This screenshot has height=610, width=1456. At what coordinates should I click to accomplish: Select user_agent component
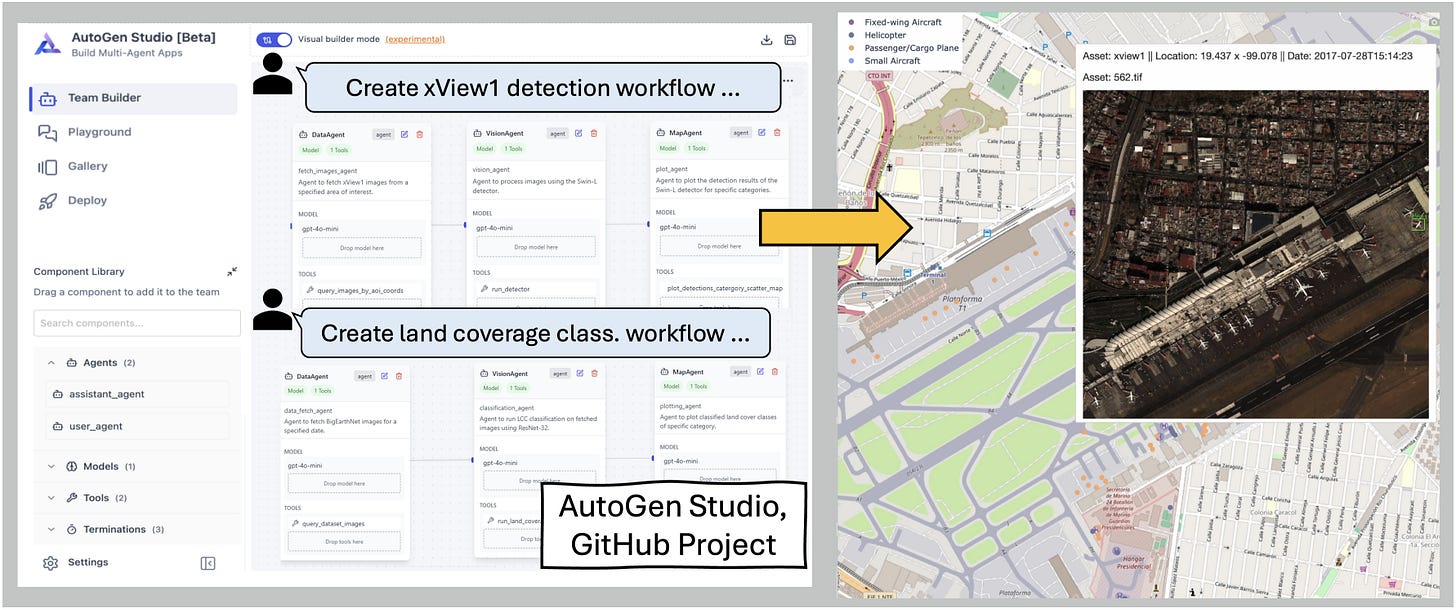coord(139,426)
